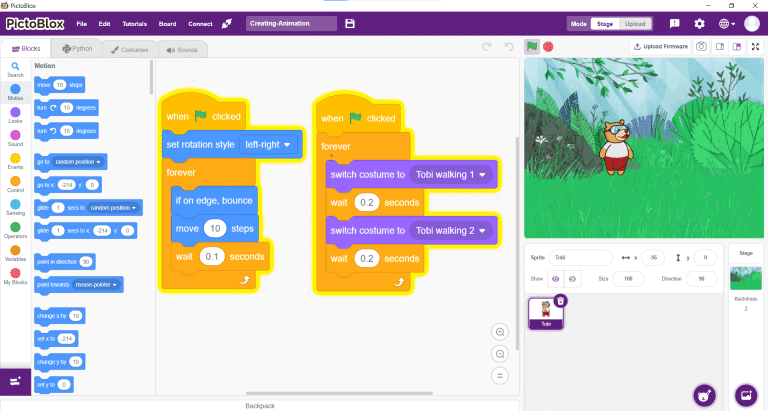The height and width of the screenshot is (411, 768).
Task: Click the redo arrow in workspace
Action: [487, 47]
